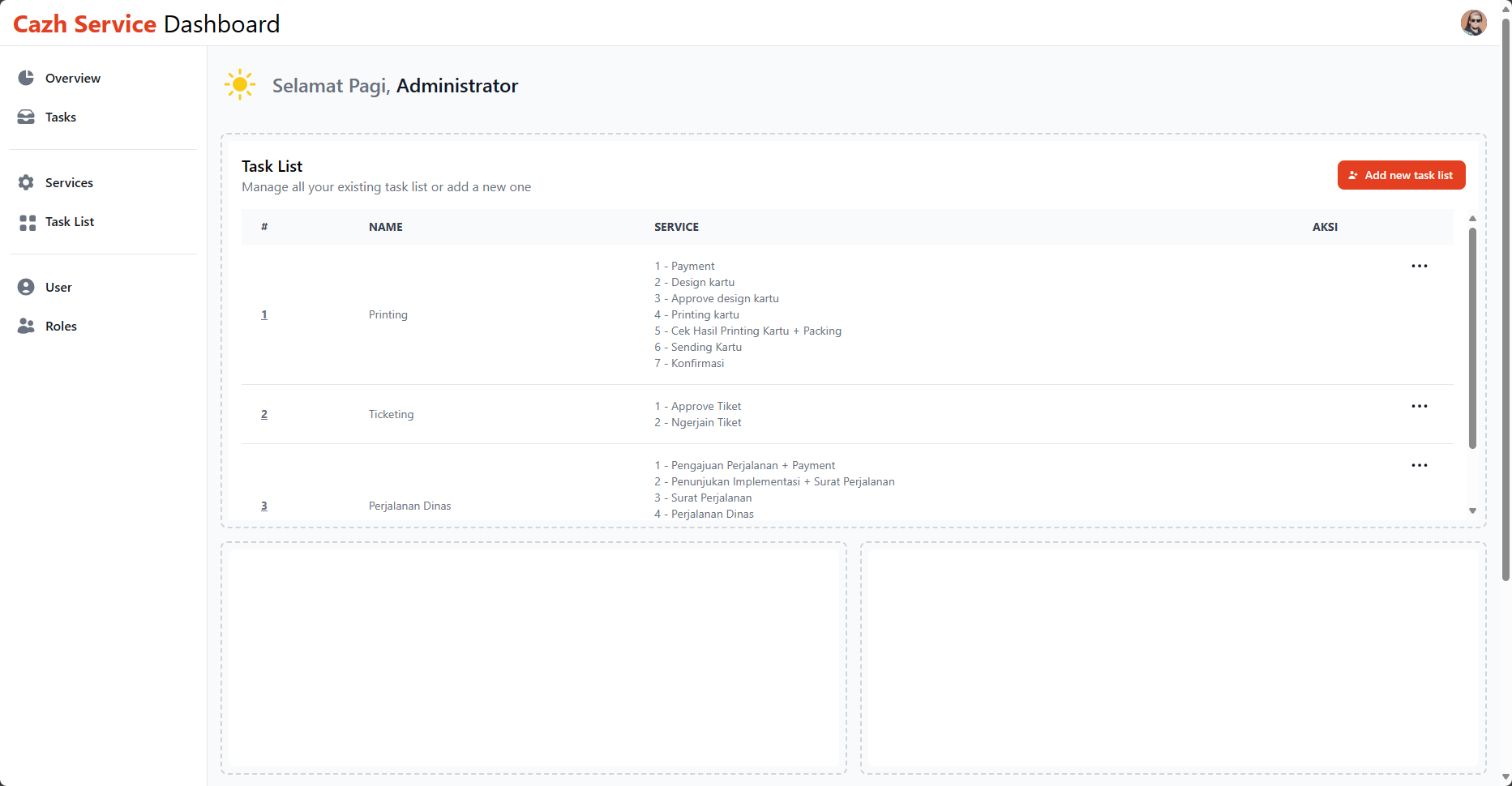
Task: Click '4 - Perjalanan Dinas' service entry
Action: [x=705, y=514]
